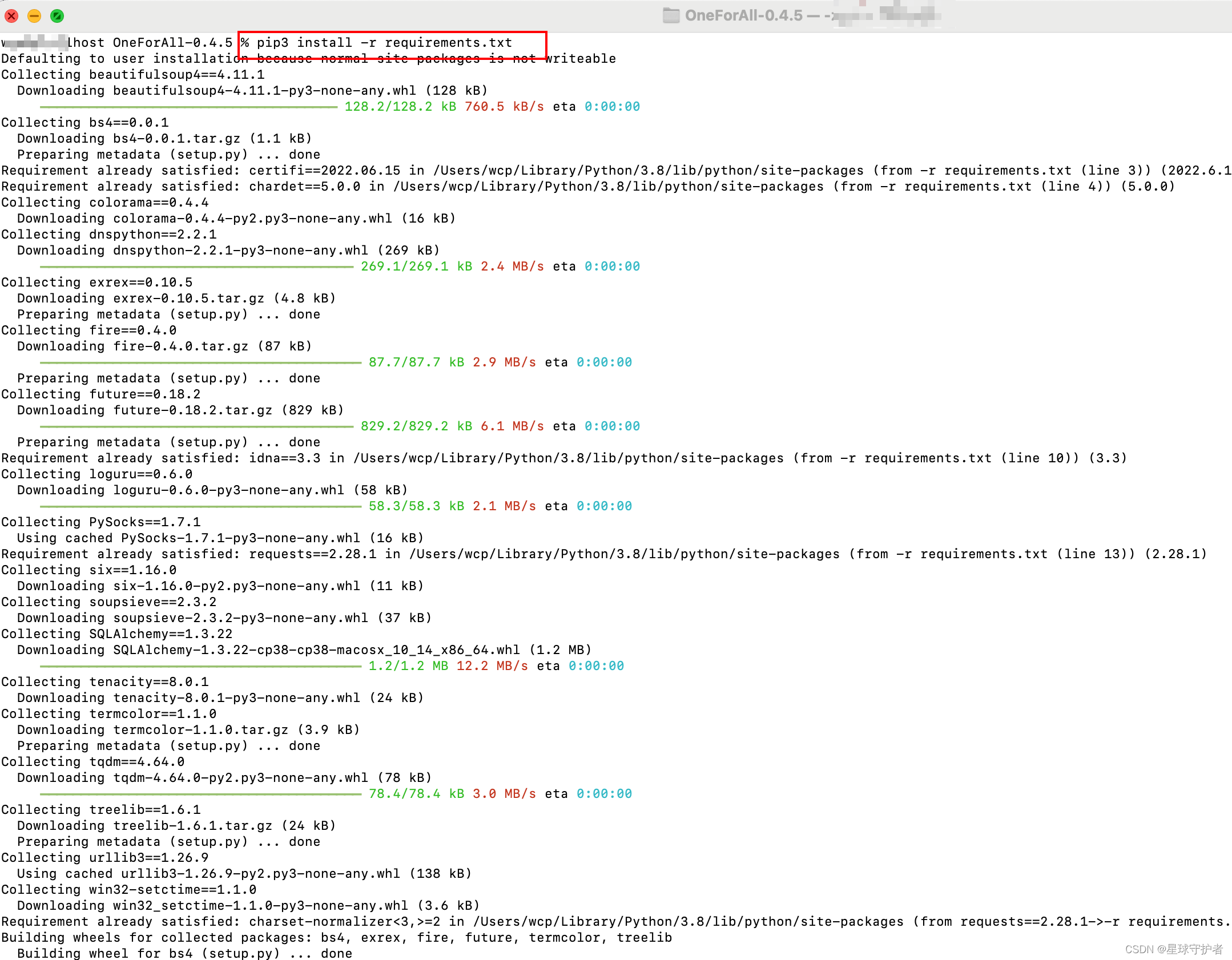Click the 'Collecting colorama==0.4.4' line
1232x960 pixels.
[x=105, y=203]
